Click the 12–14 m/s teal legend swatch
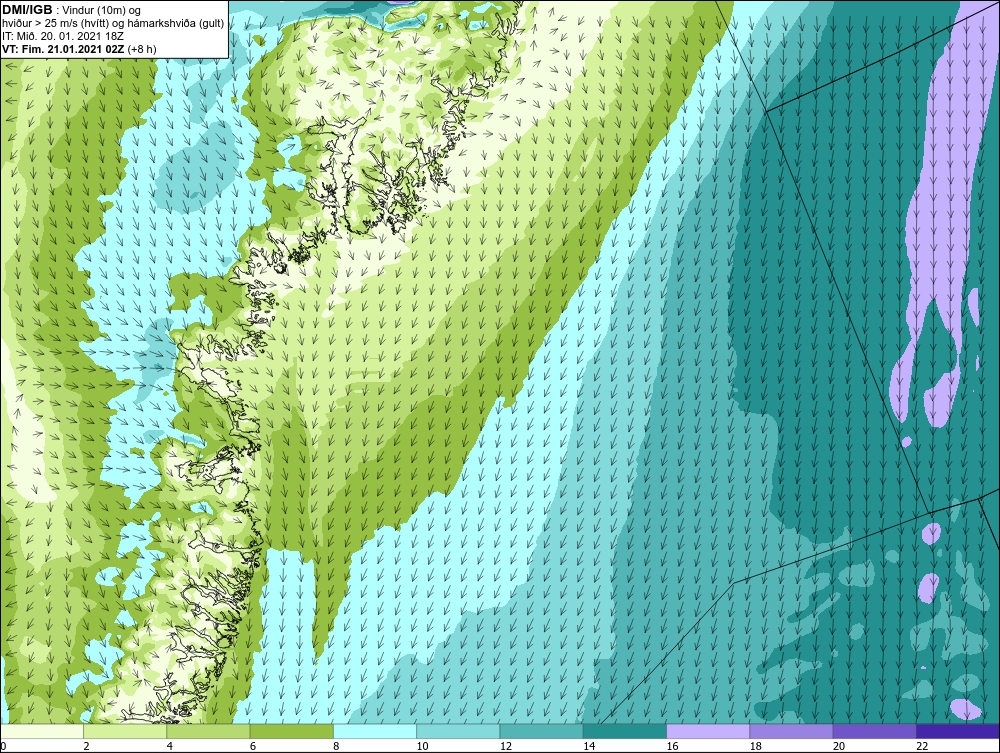The height and width of the screenshot is (753, 1000). tap(541, 731)
